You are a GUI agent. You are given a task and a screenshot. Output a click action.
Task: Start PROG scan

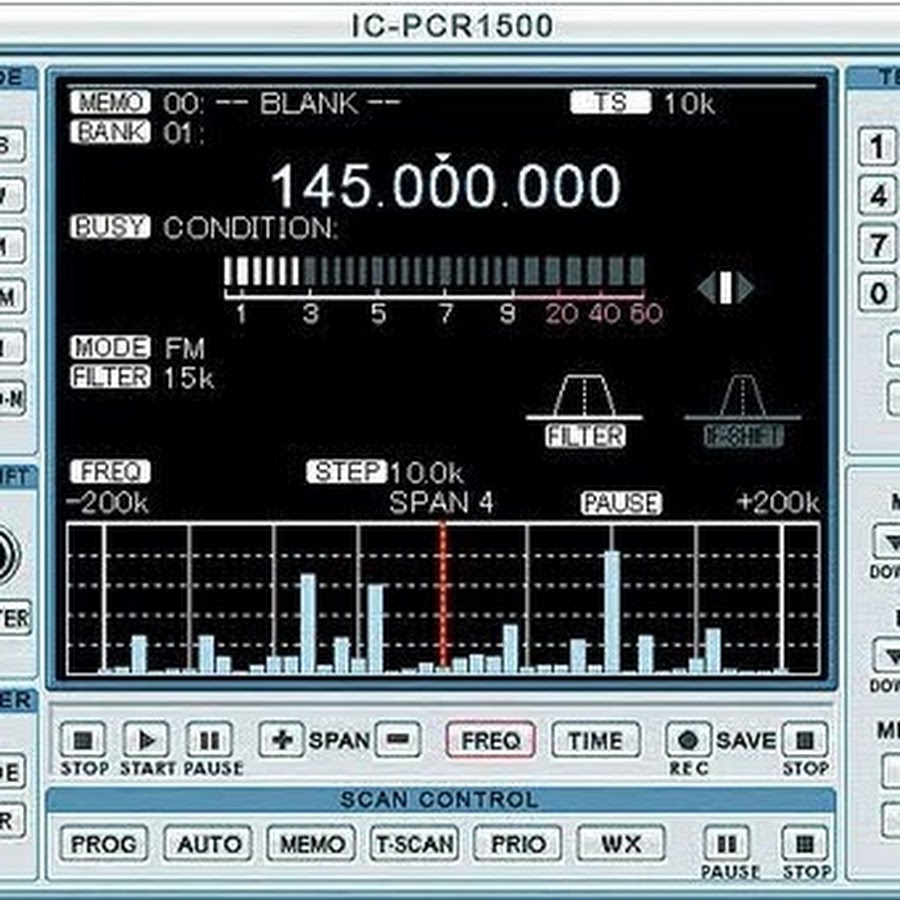[x=104, y=844]
